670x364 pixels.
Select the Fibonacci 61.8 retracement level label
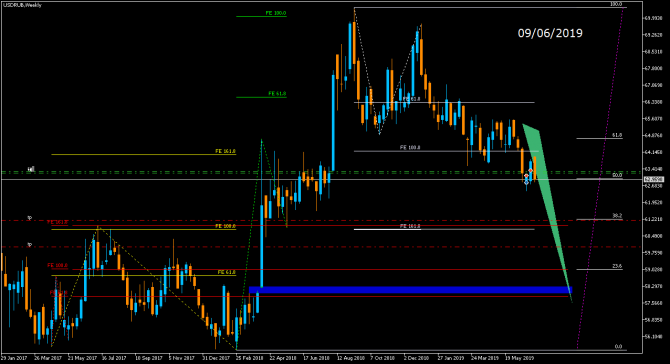[x=617, y=135]
